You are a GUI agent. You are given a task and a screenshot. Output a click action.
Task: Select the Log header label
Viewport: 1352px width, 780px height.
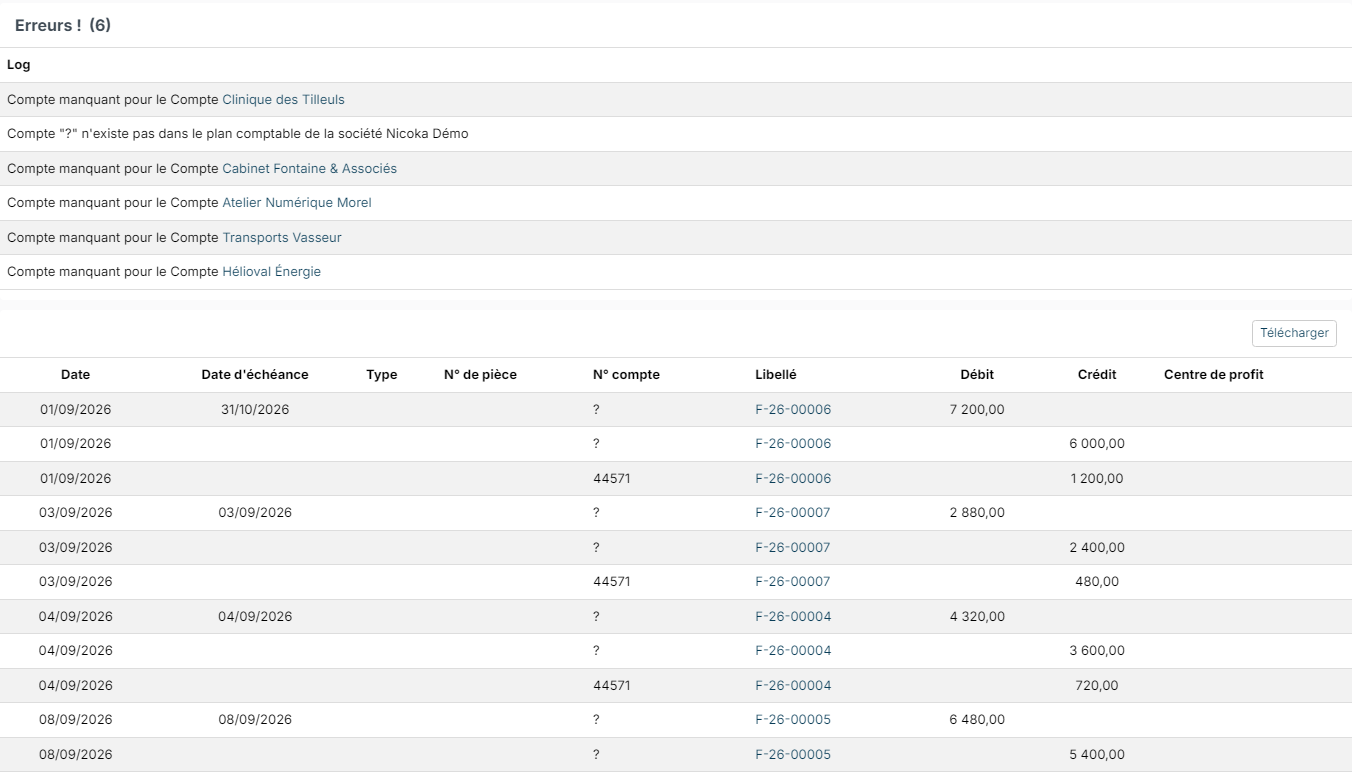tap(19, 64)
